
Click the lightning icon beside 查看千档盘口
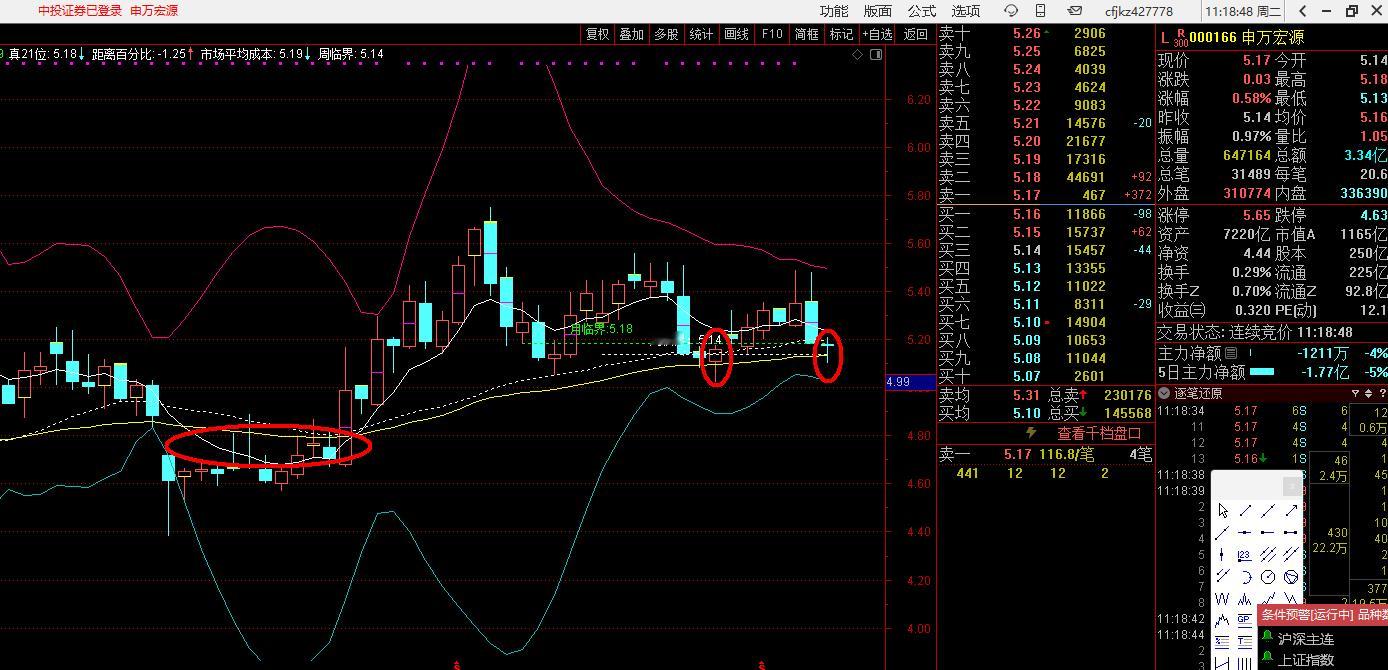pos(1032,433)
